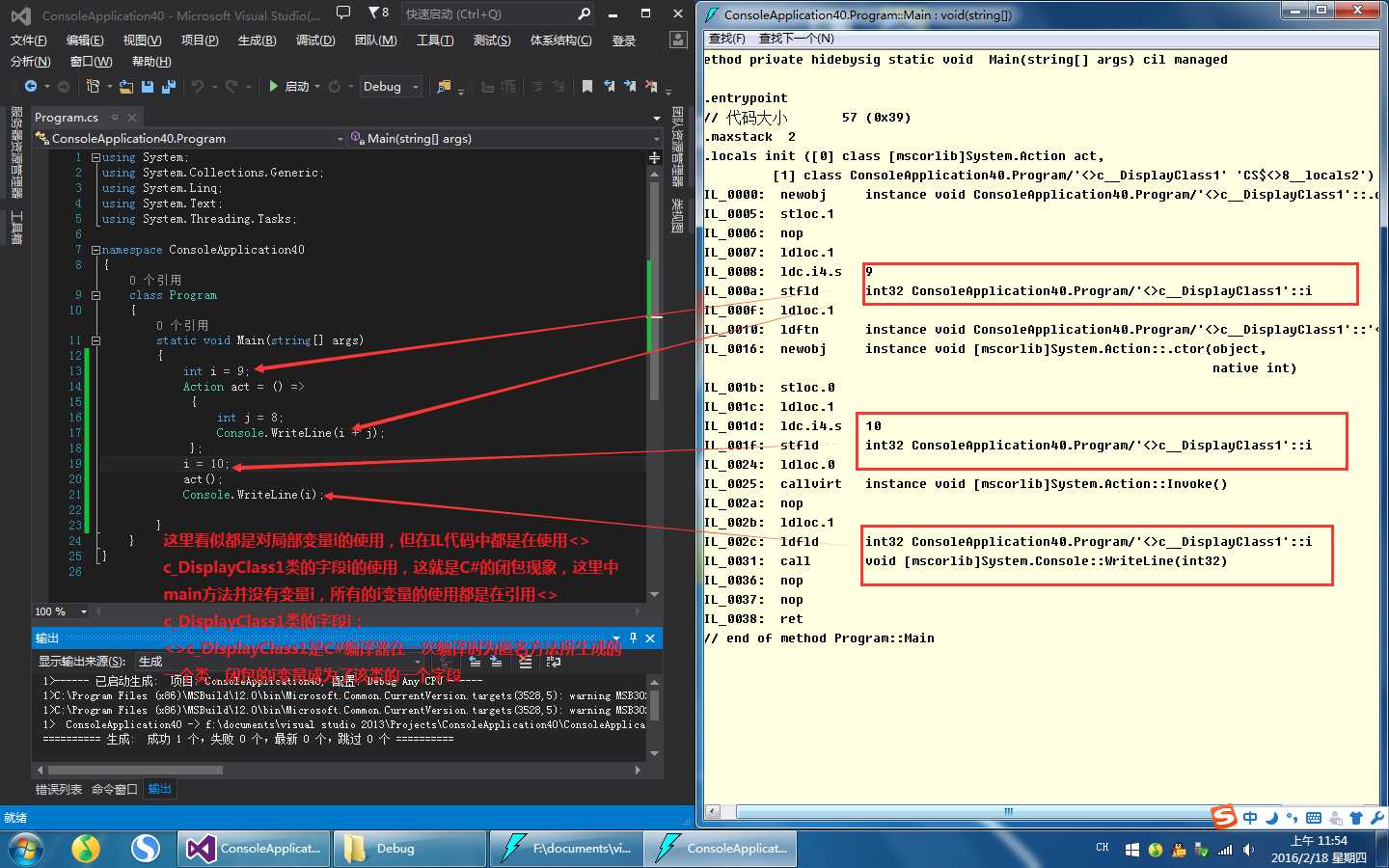This screenshot has width=1389, height=868.
Task: Open the 工具箱 side tab
Action: point(15,227)
